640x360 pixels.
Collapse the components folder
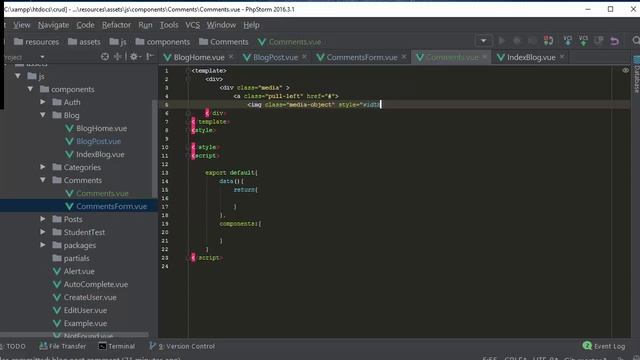(x=31, y=89)
